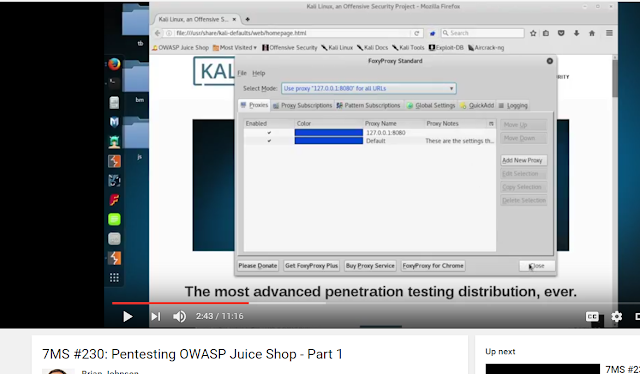The width and height of the screenshot is (640, 374).
Task: Click the Please Donate button
Action: 258,266
